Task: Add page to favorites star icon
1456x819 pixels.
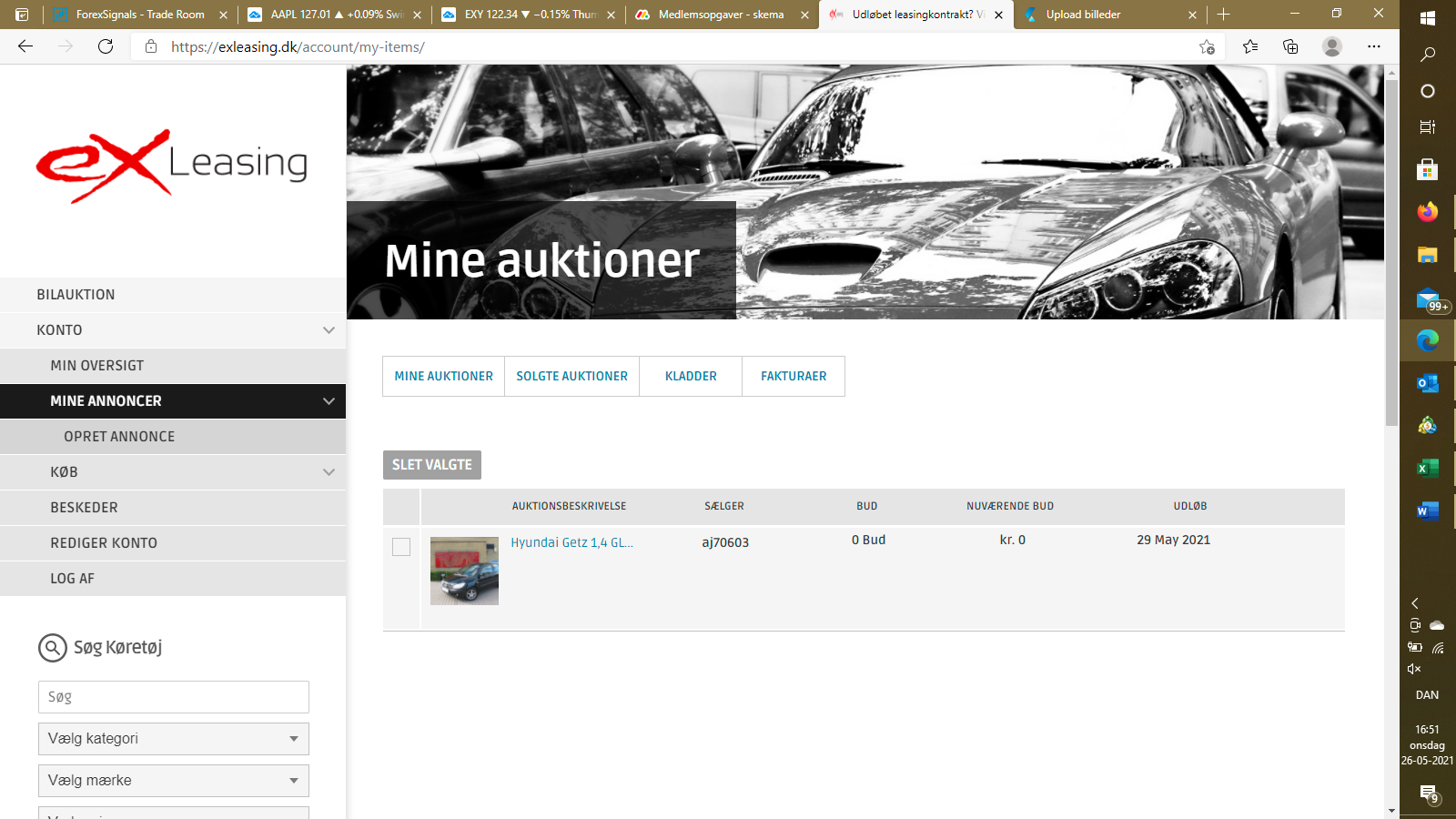Action: pos(1207,46)
